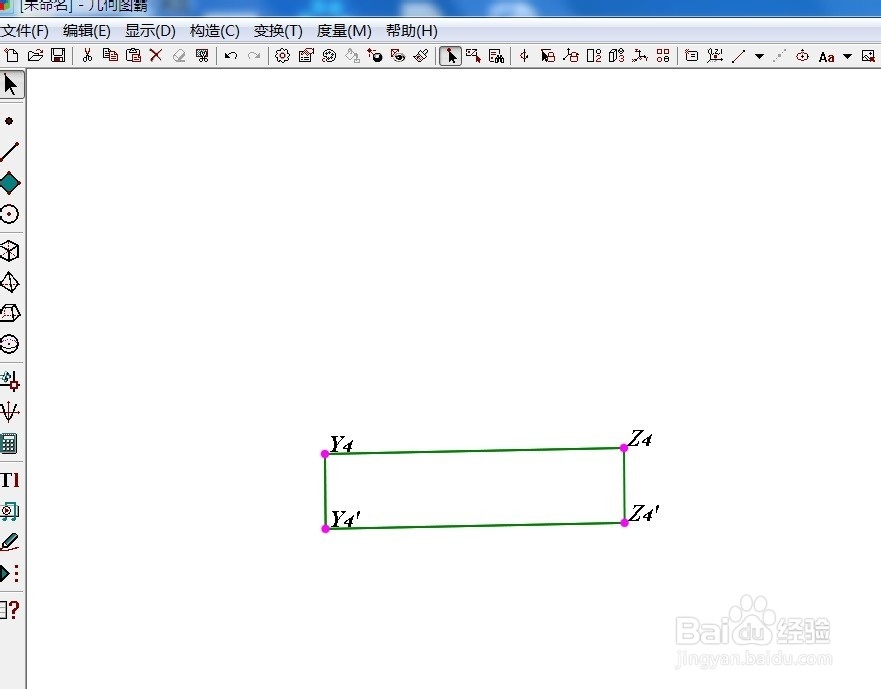The height and width of the screenshot is (689, 881).
Task: Click the eye hide/show icon
Action: (x=398, y=56)
